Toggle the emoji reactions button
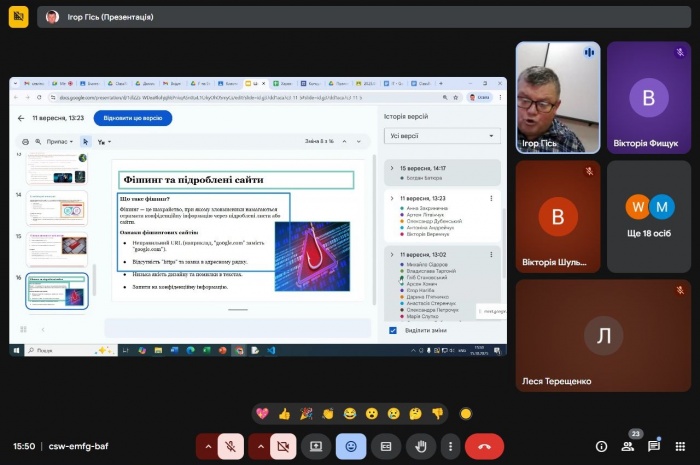The image size is (700, 465). click(x=351, y=446)
